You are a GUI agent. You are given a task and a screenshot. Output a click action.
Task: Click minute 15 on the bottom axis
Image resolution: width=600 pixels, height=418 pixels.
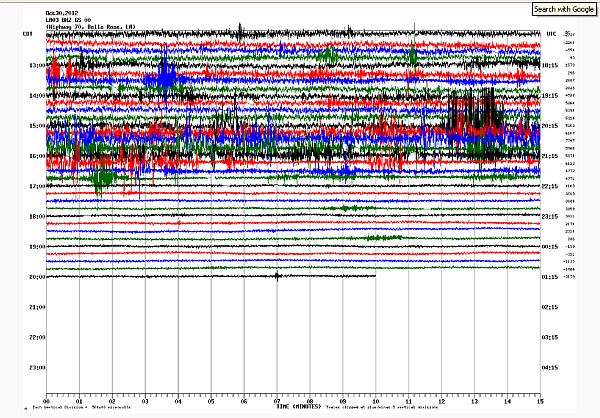pyautogui.click(x=538, y=402)
